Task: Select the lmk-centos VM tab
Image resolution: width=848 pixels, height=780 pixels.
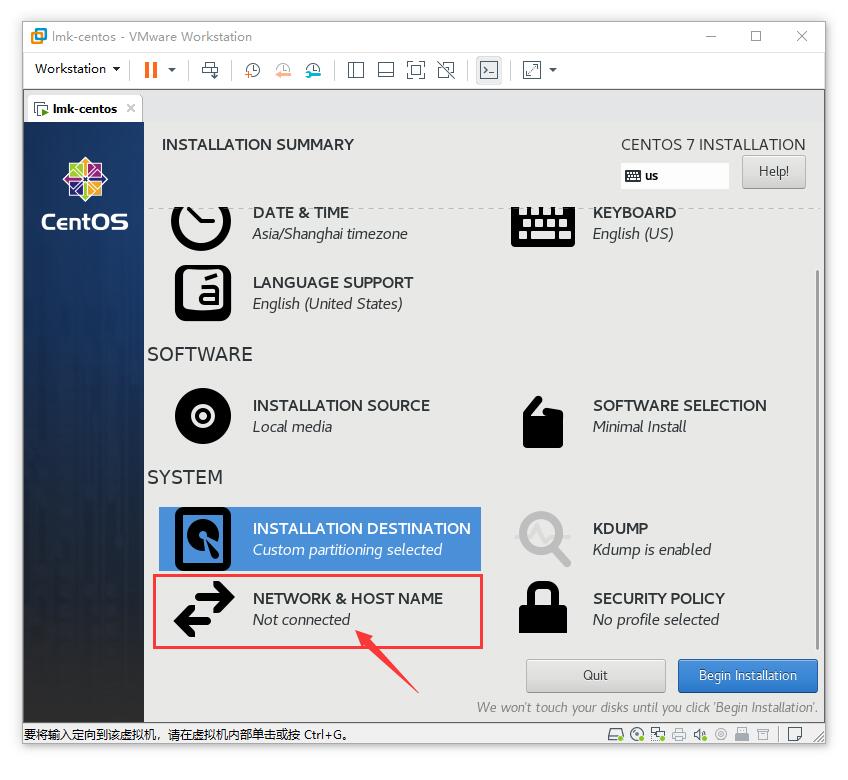Action: coord(84,109)
